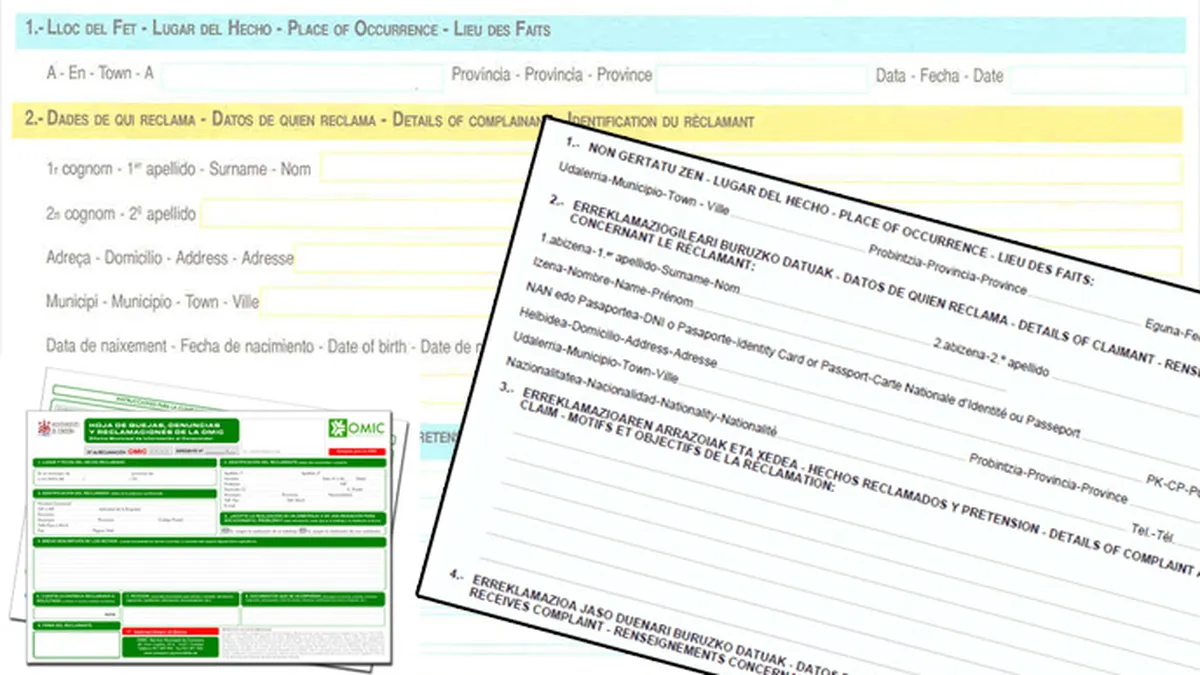Click the 'A - En - Town - A' field

click(302, 76)
